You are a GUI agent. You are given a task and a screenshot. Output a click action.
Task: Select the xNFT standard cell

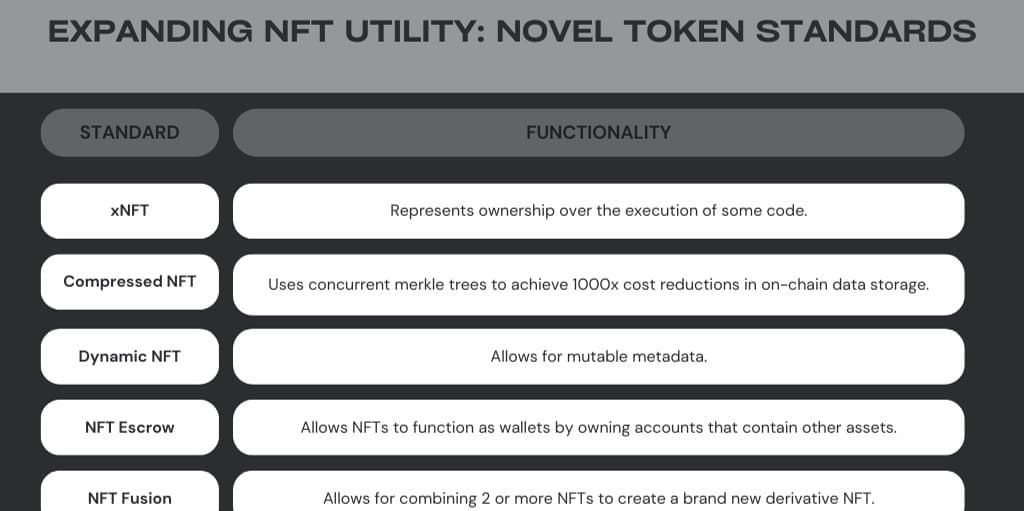click(x=130, y=211)
